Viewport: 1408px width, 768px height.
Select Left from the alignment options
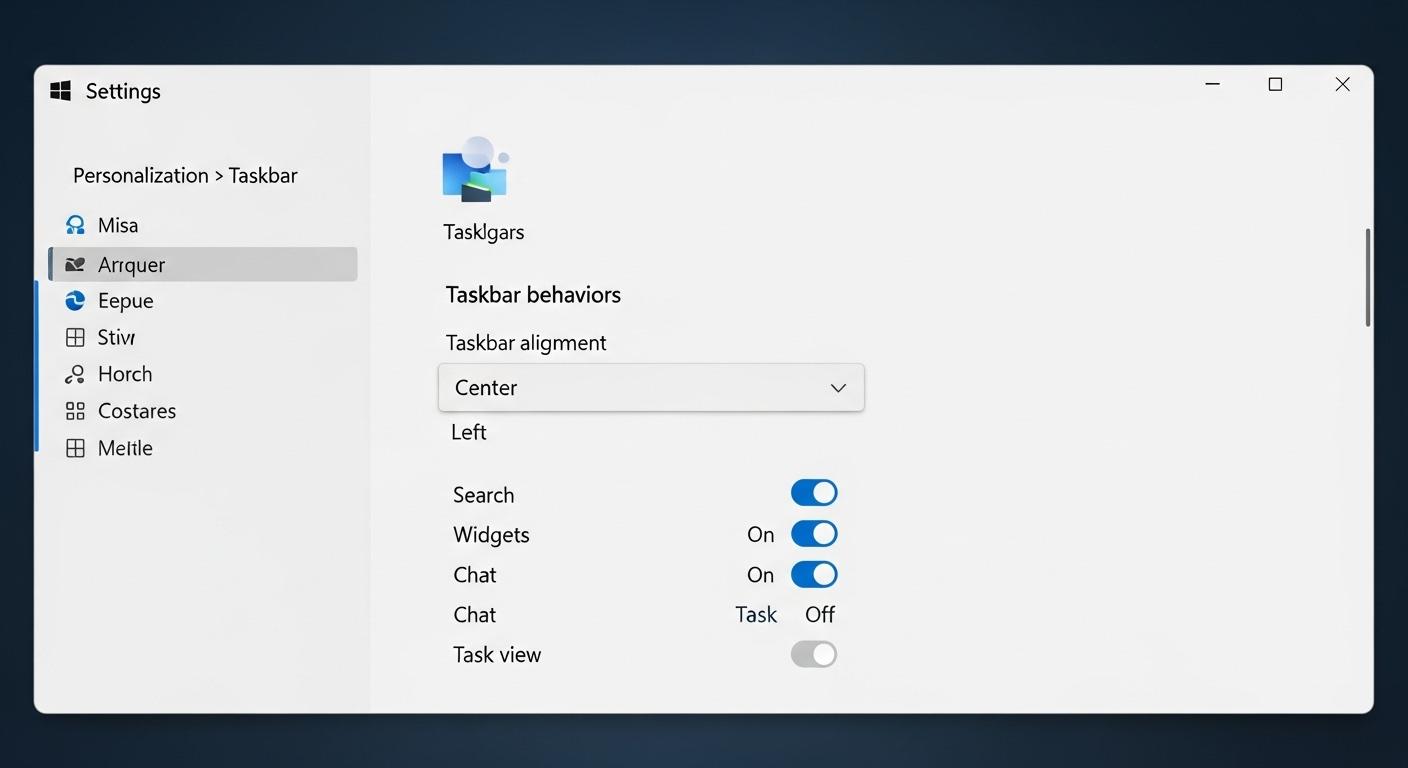click(469, 431)
